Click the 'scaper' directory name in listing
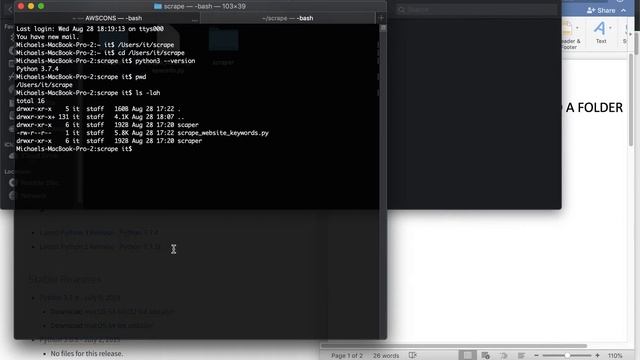 pos(188,124)
